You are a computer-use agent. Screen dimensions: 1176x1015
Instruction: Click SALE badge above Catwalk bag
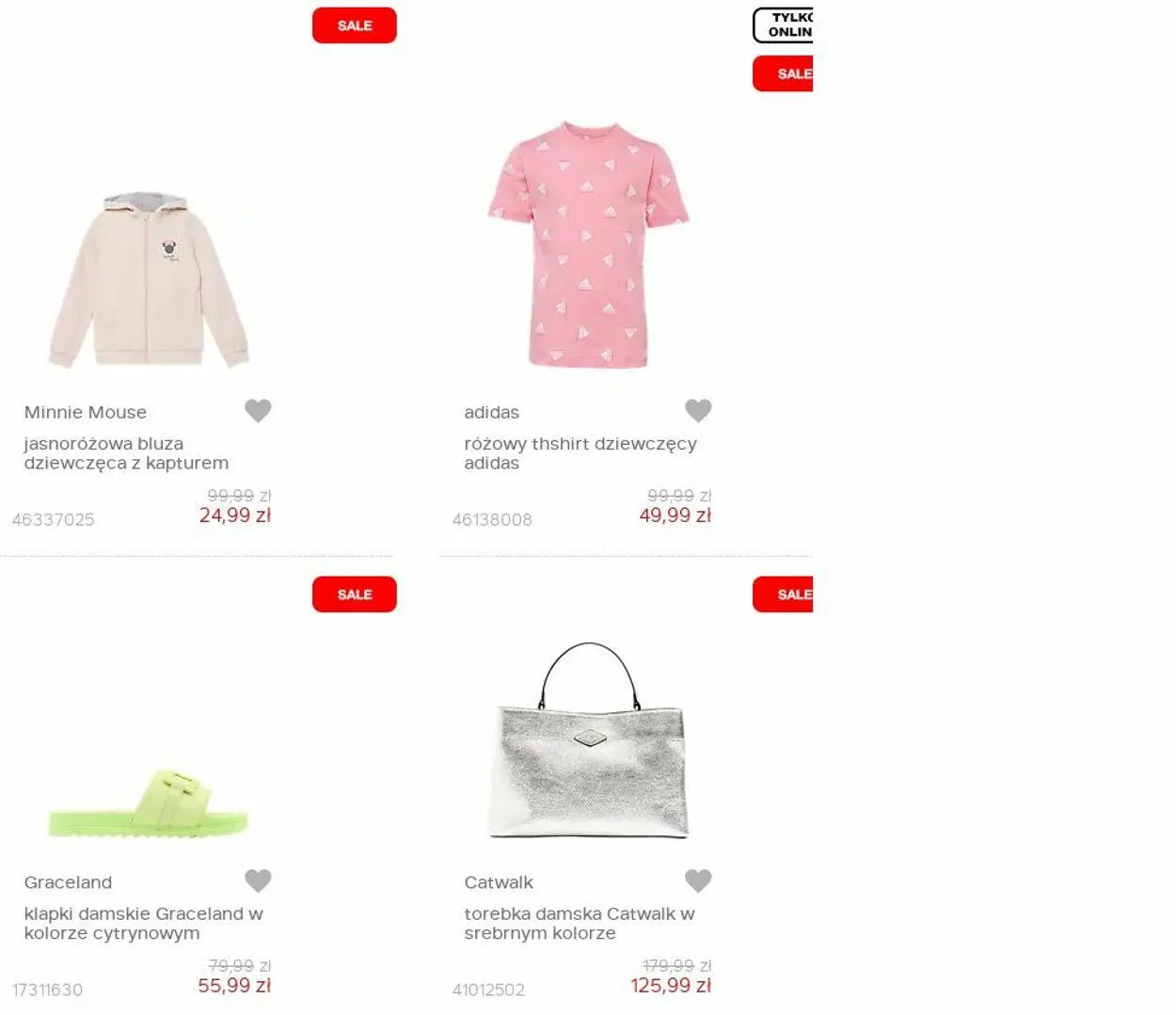(783, 595)
